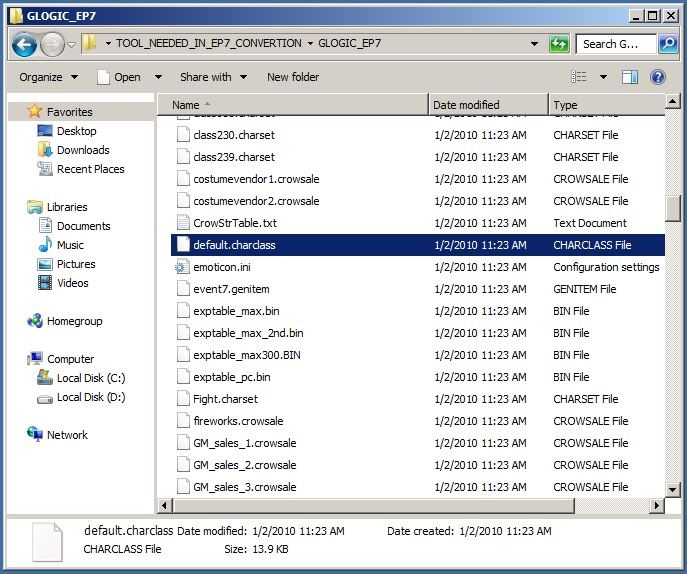Open the Downloads favorite folder

pos(82,150)
